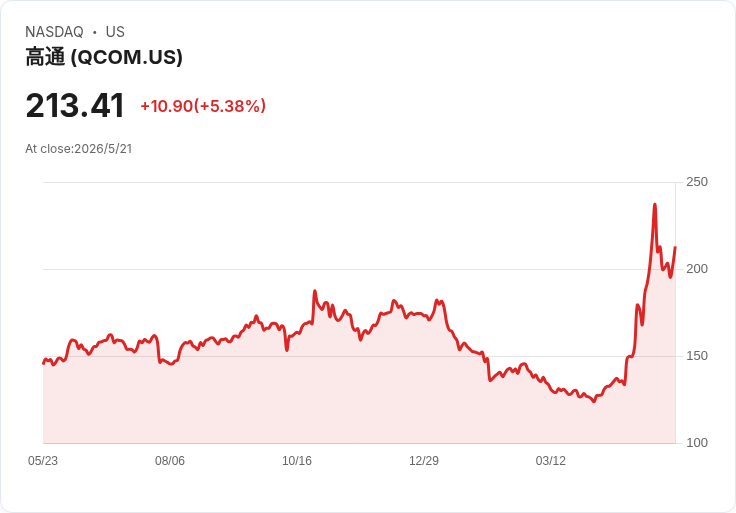Select the 12/29 date label on axis
This screenshot has width=736, height=513.
pos(424,461)
